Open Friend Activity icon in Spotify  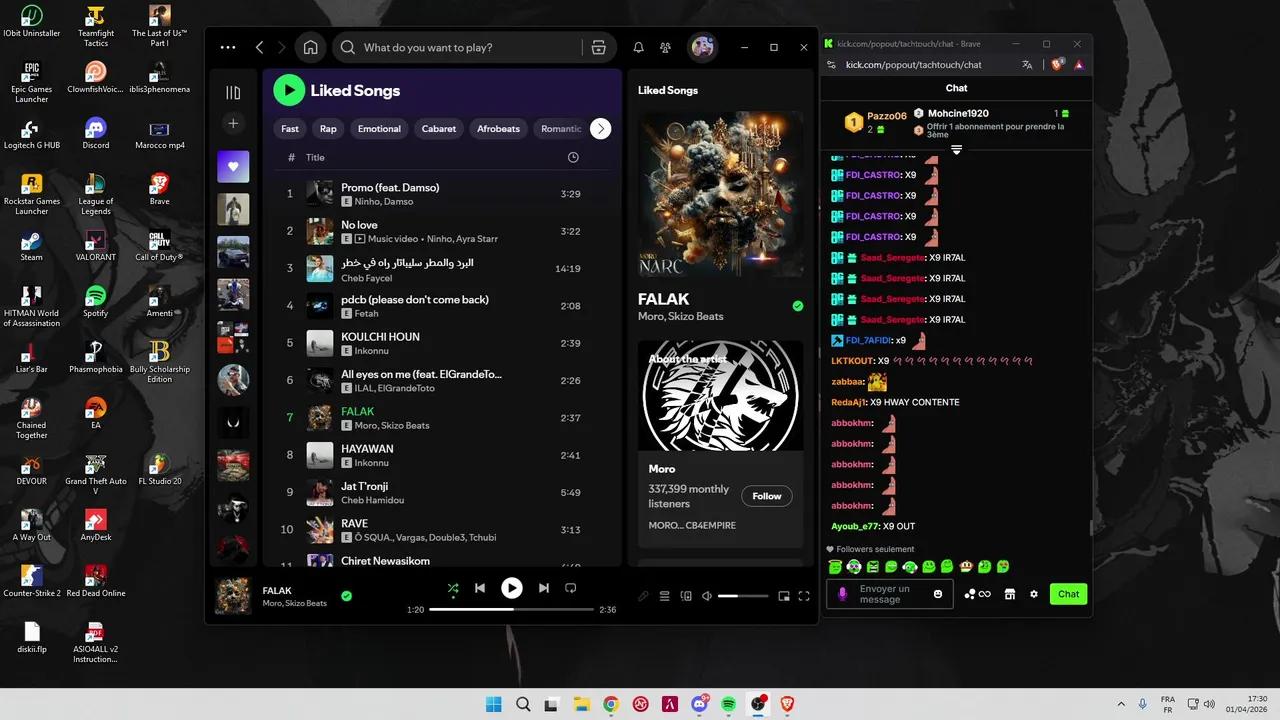point(665,47)
